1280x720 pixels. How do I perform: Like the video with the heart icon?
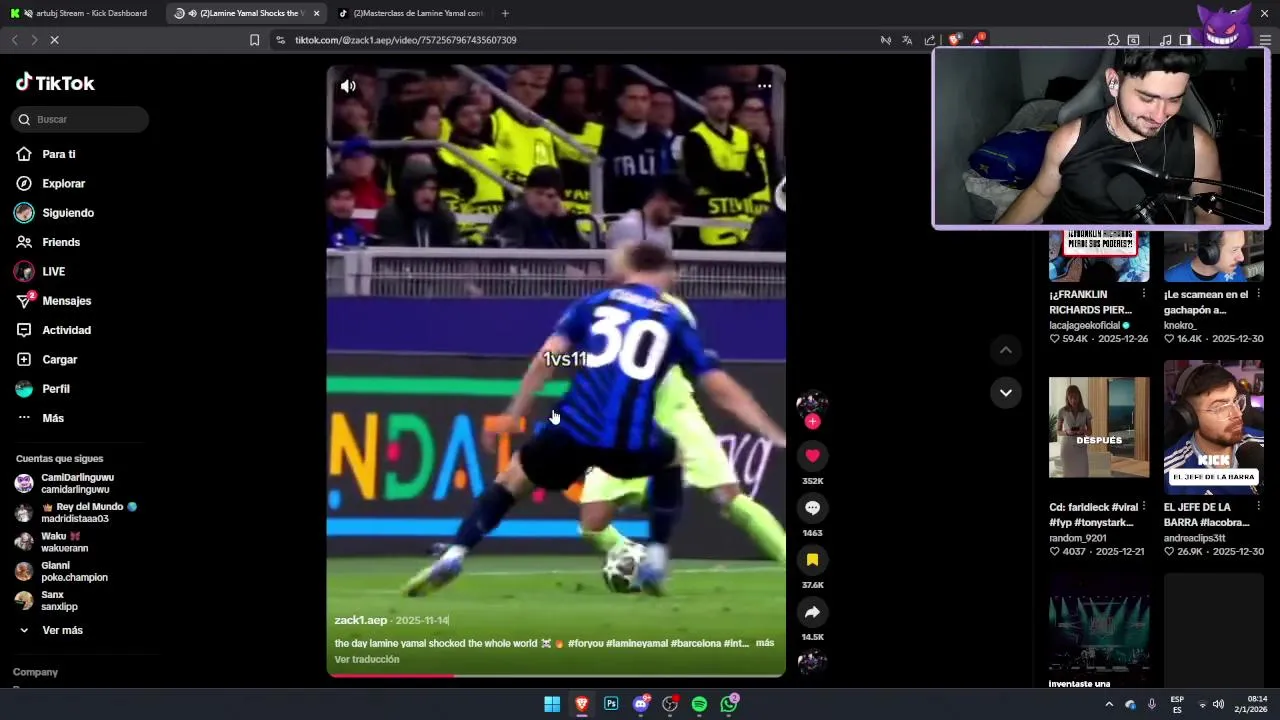pos(812,456)
